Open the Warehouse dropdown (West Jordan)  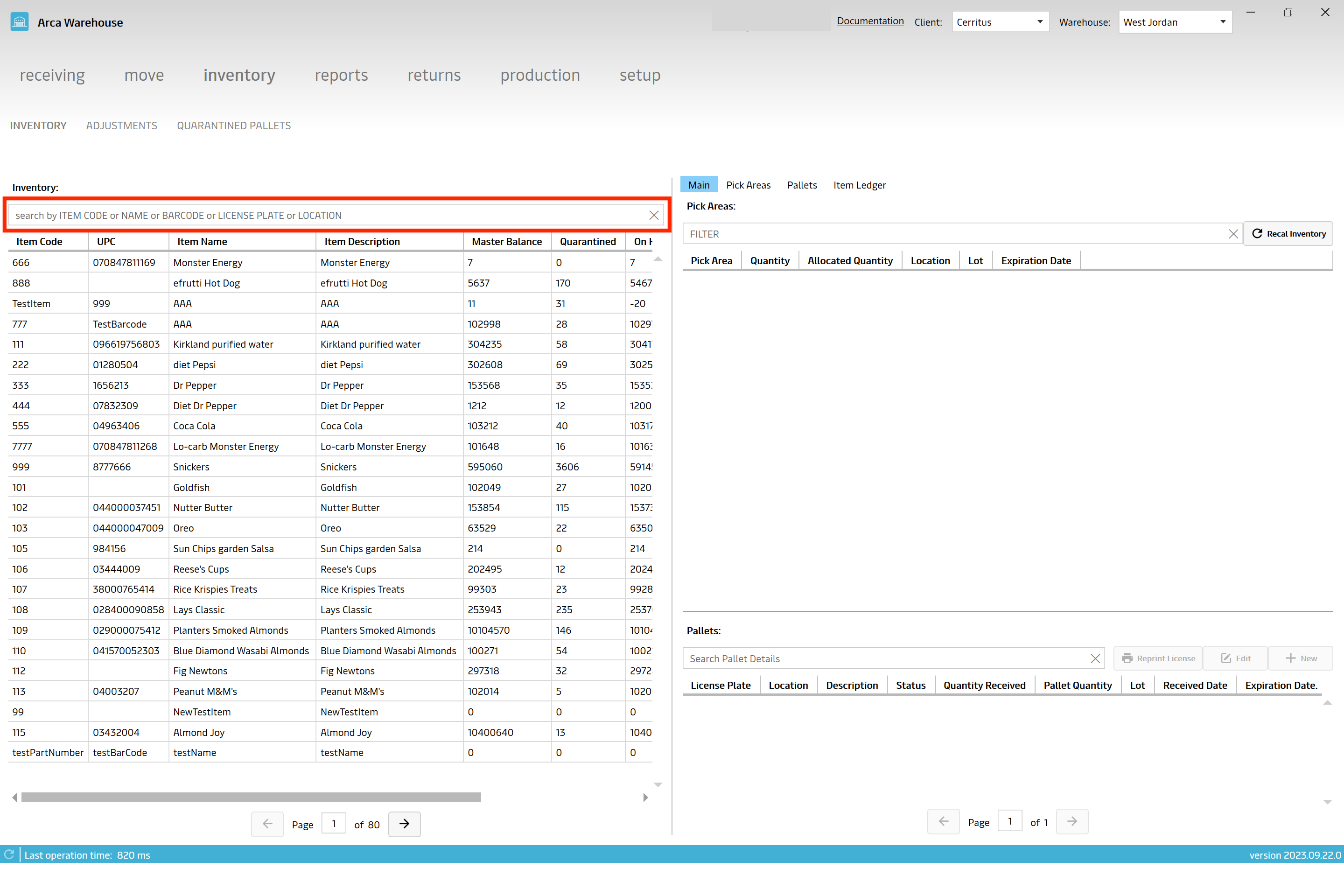click(x=1175, y=22)
